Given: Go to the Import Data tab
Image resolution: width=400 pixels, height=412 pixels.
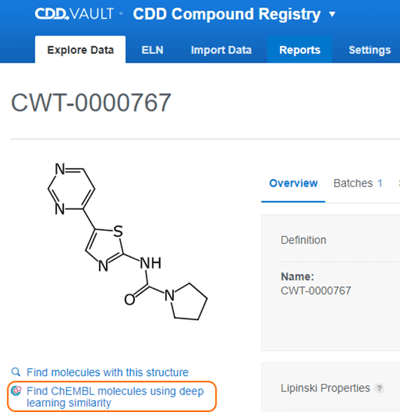Looking at the screenshot, I should [x=221, y=50].
